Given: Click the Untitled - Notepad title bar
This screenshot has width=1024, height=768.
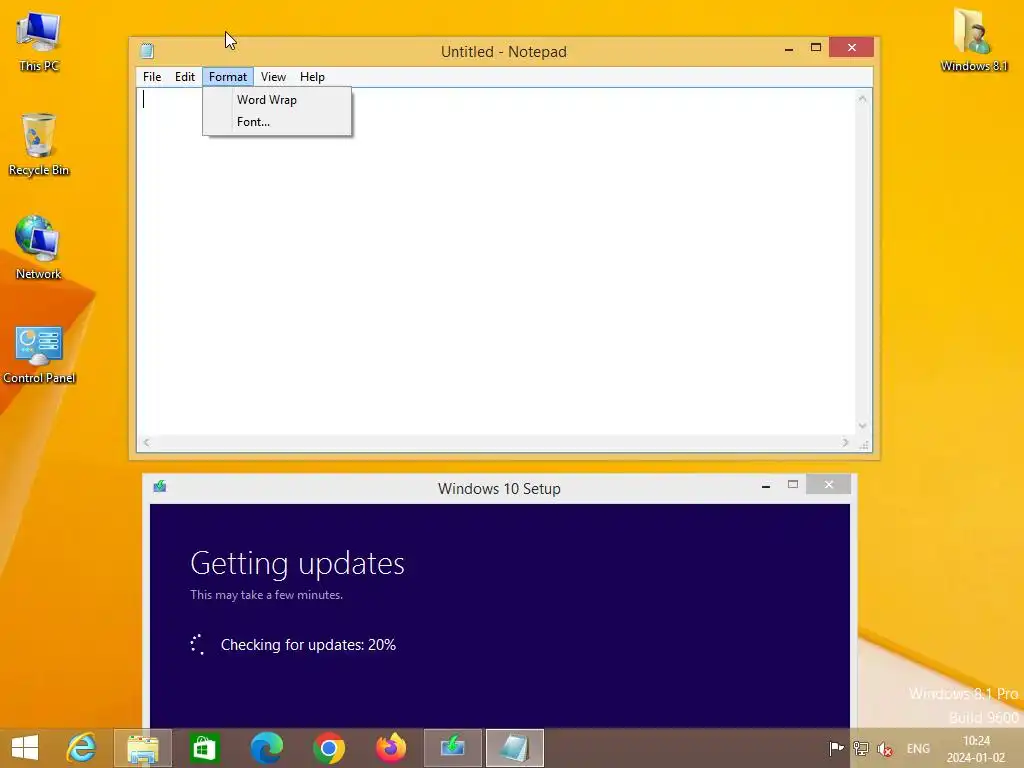Looking at the screenshot, I should pyautogui.click(x=504, y=52).
